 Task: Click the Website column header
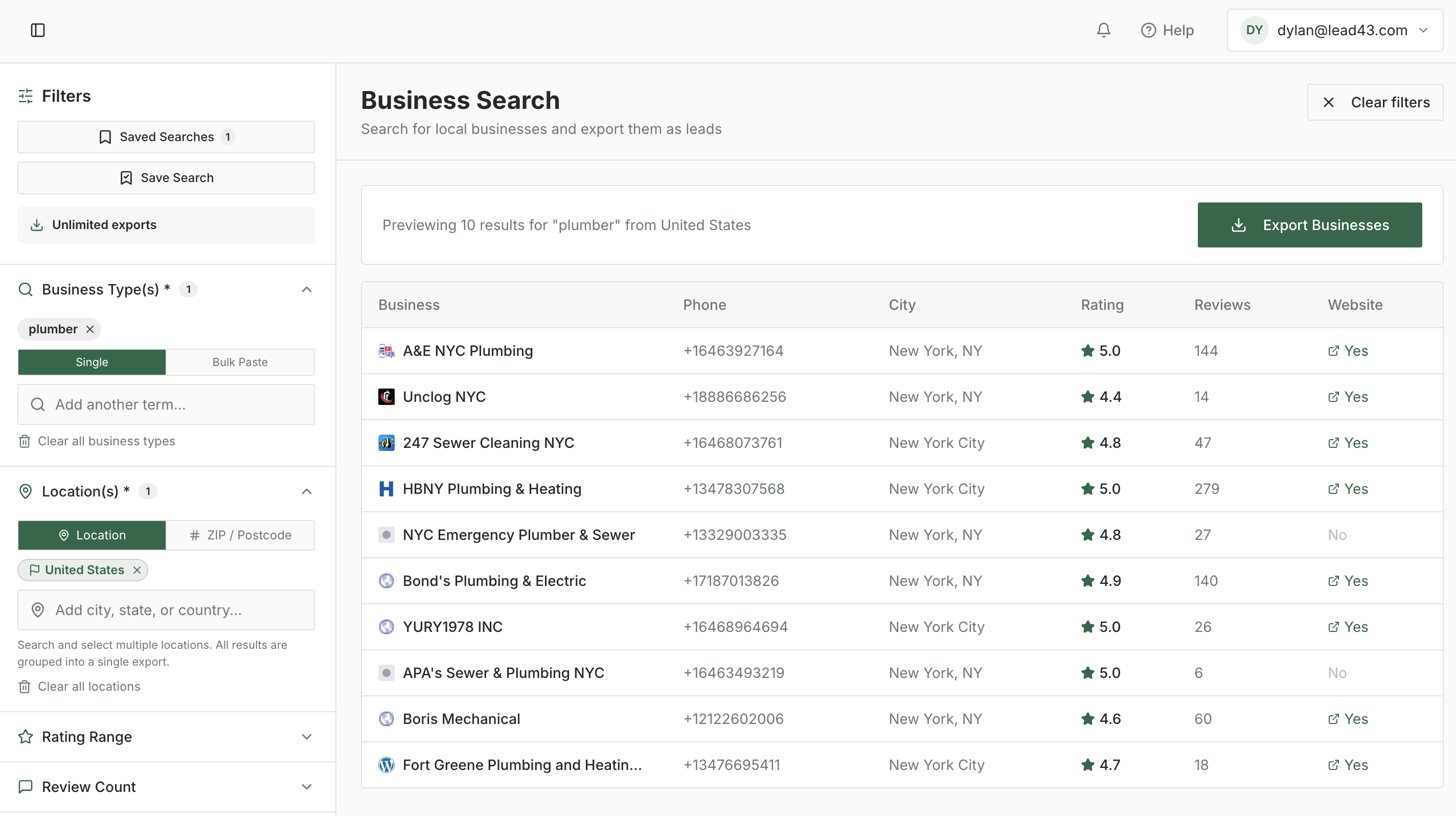[x=1355, y=305]
